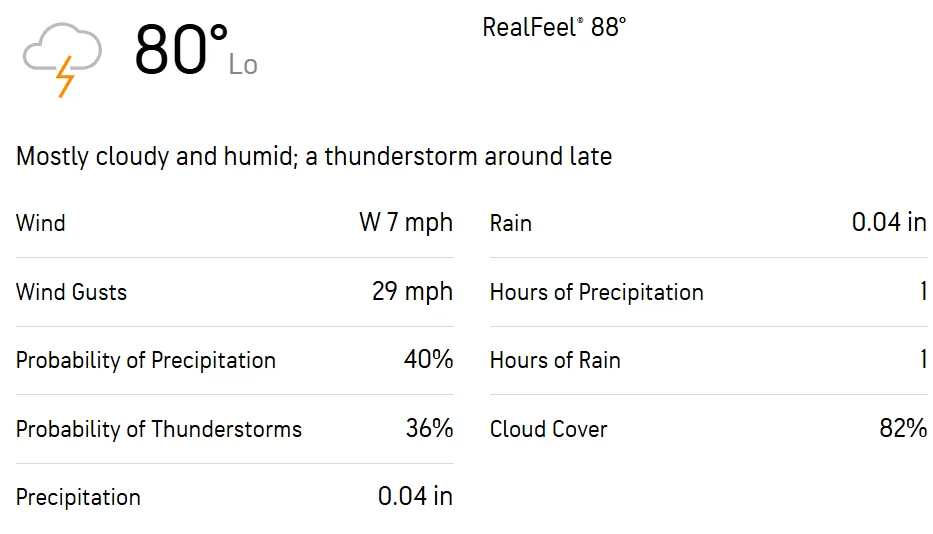Select the Rain row label
The width and height of the screenshot is (933, 534).
pos(511,223)
